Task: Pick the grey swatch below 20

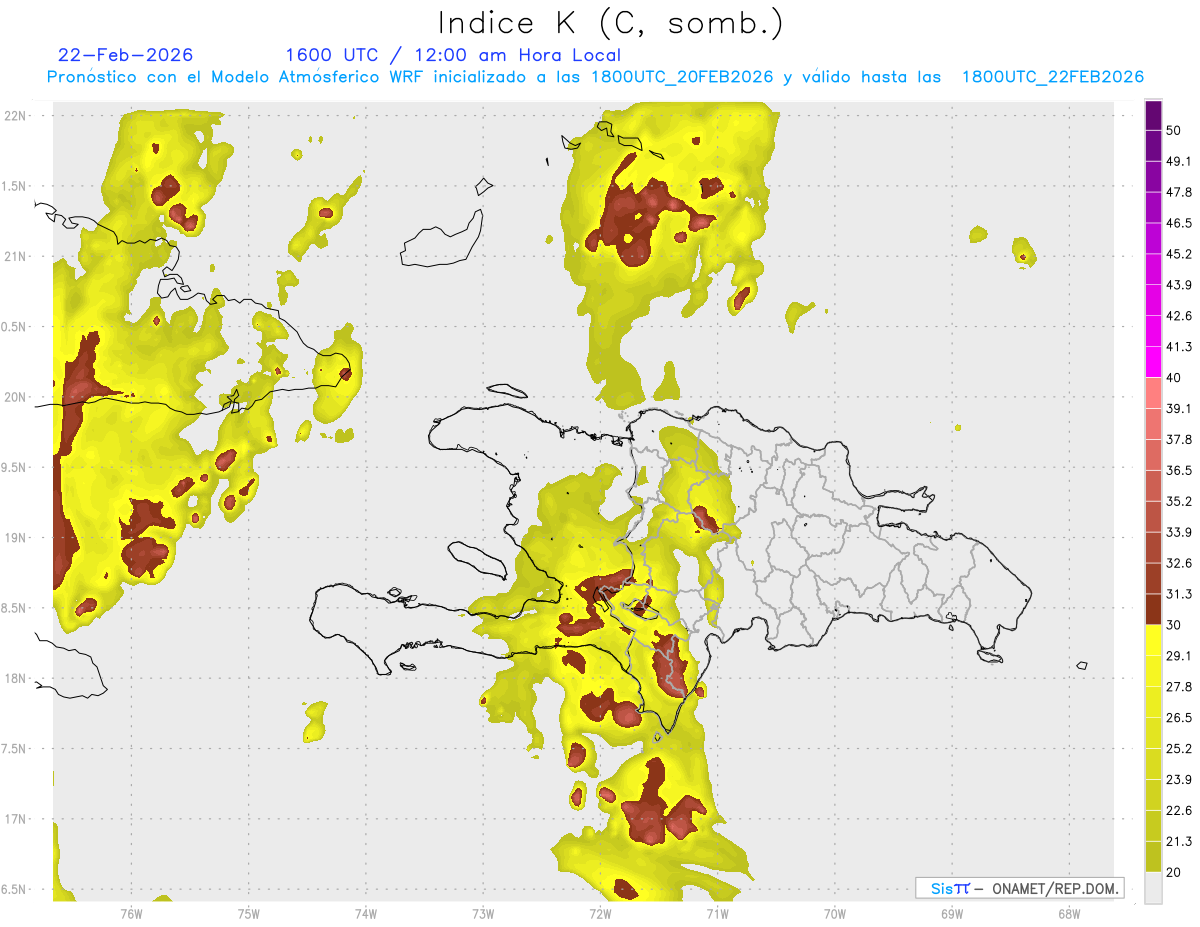Action: [1153, 888]
